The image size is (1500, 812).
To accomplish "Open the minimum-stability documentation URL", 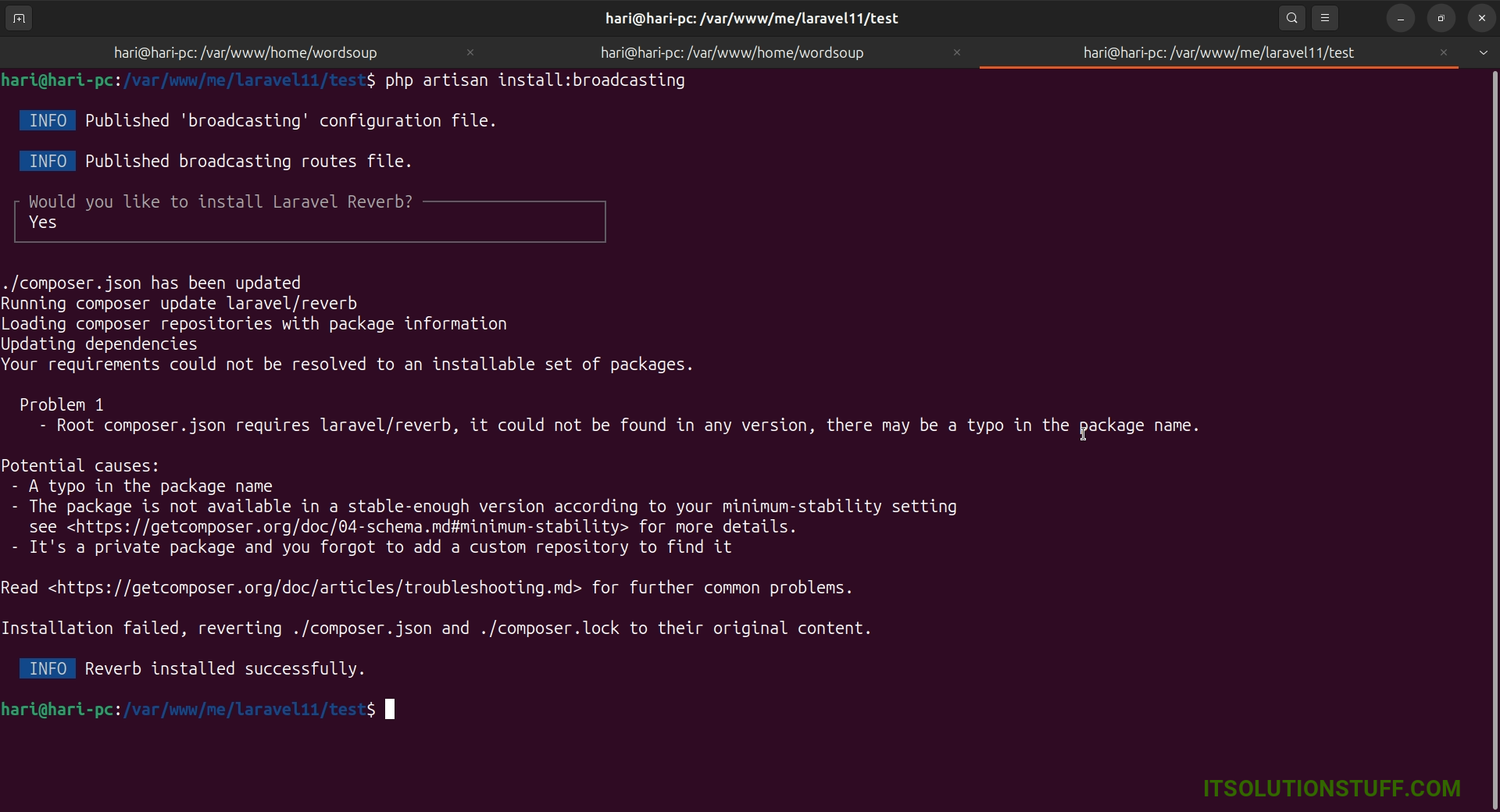I will point(348,527).
